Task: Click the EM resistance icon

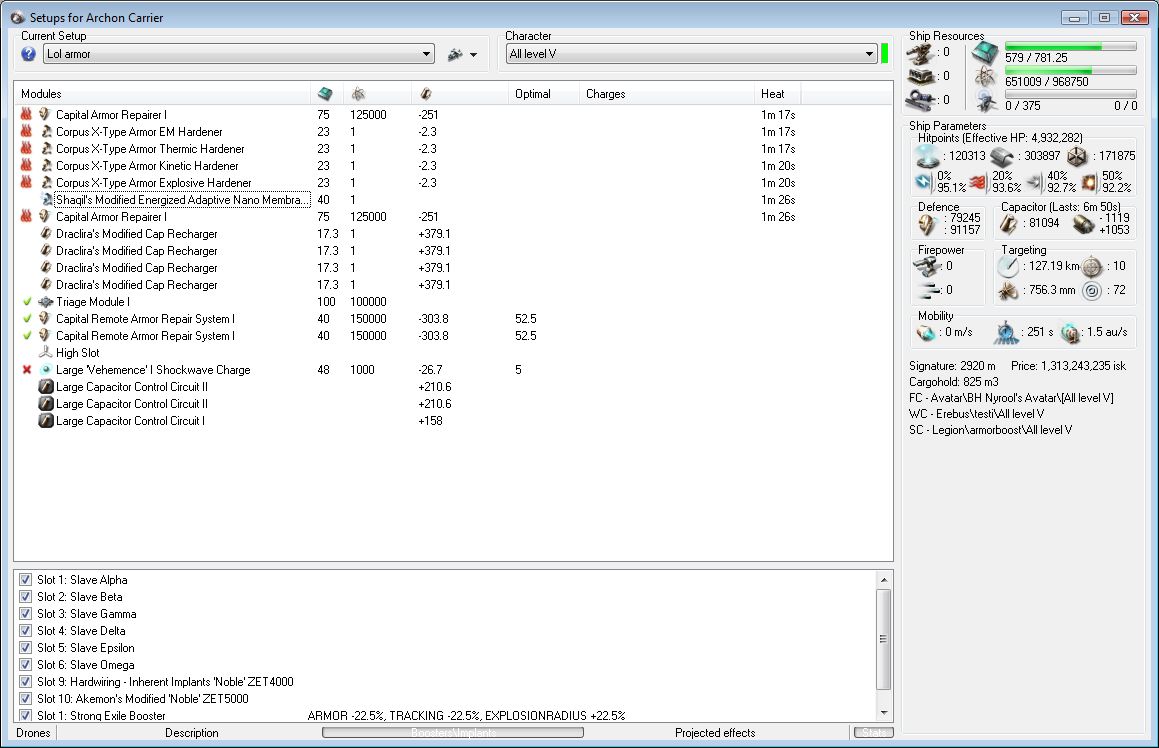Action: [x=925, y=182]
